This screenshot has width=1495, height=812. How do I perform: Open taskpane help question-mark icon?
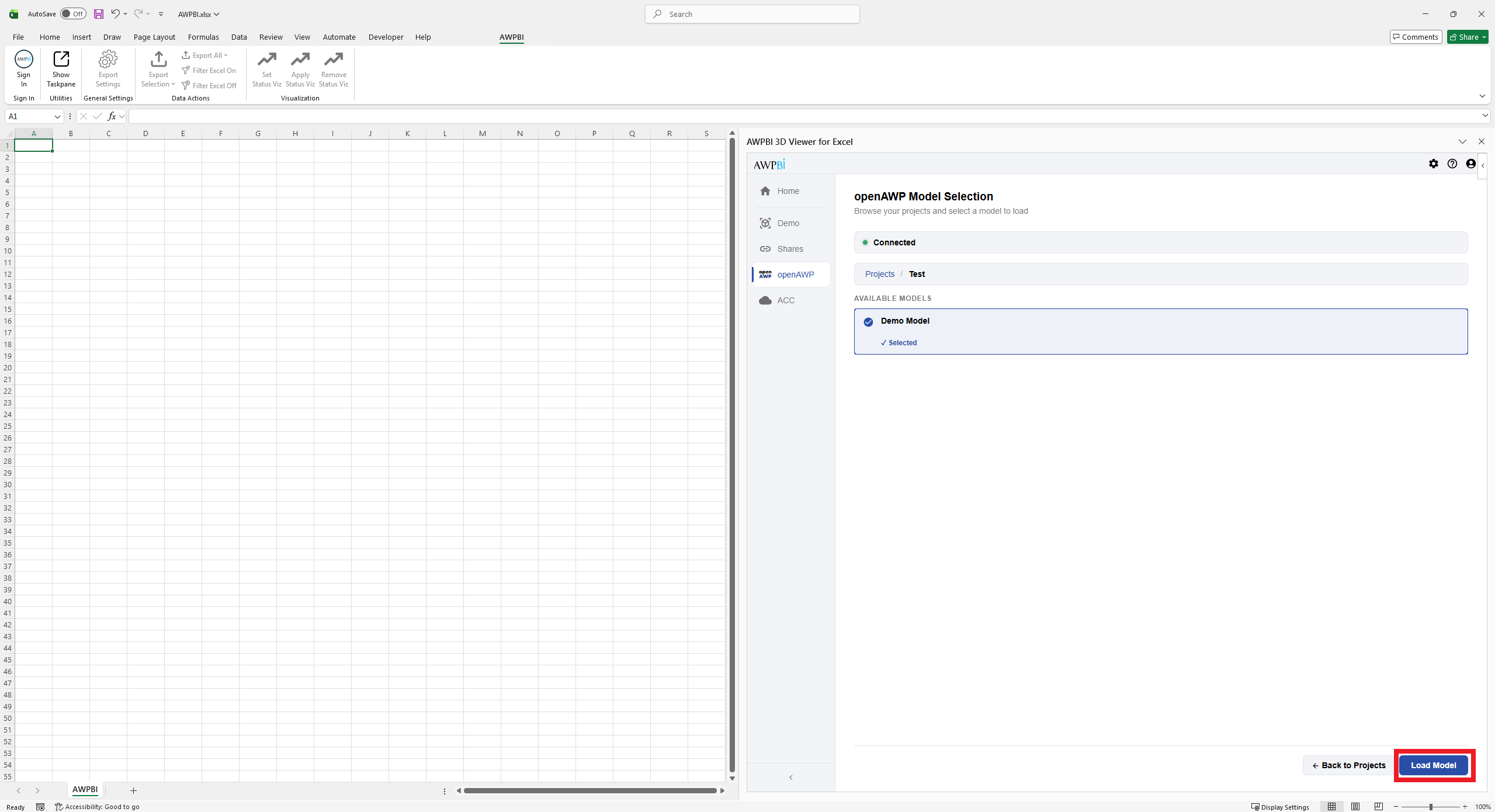pos(1452,164)
